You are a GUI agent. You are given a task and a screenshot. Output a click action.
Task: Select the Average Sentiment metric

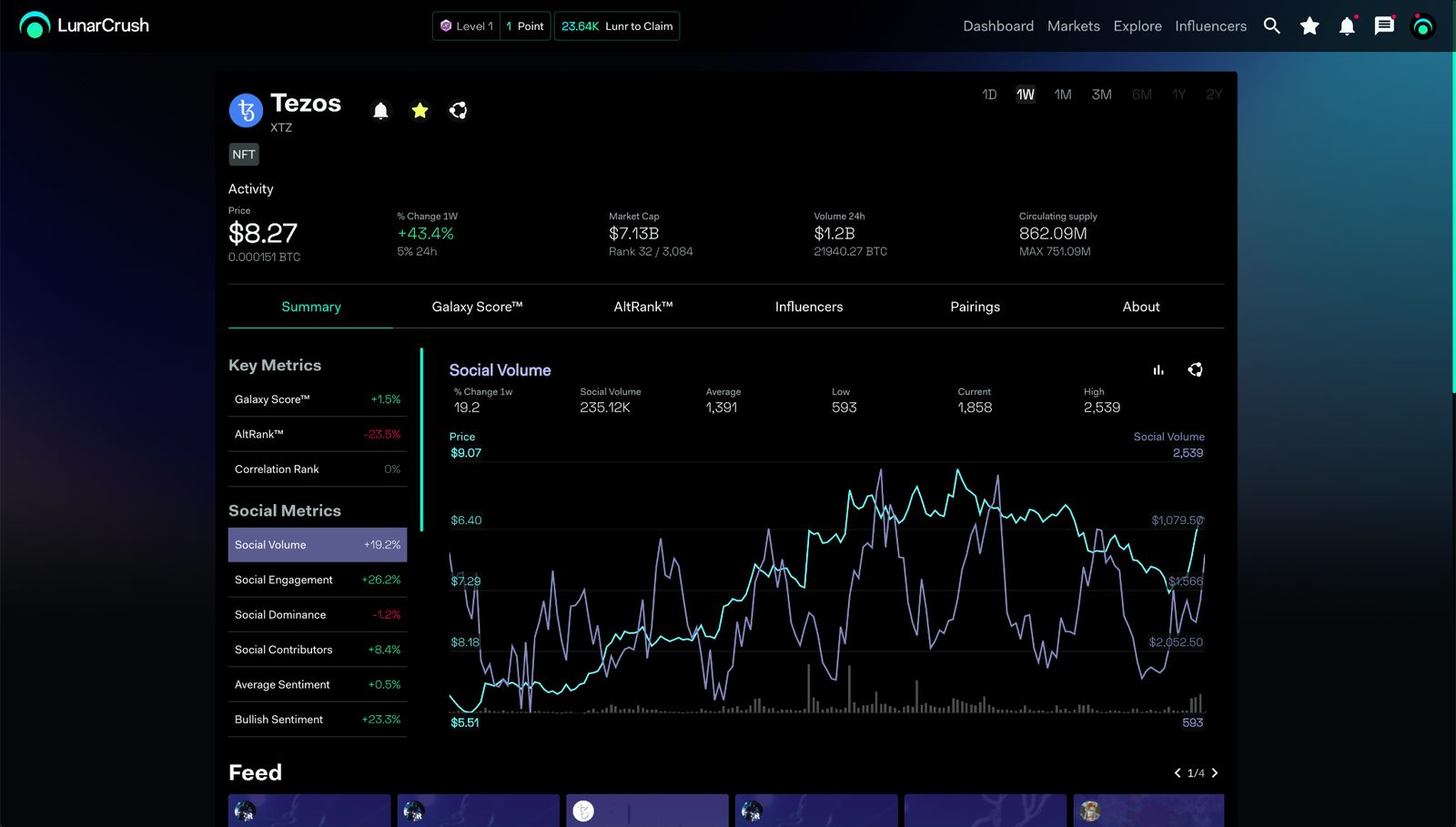[318, 684]
